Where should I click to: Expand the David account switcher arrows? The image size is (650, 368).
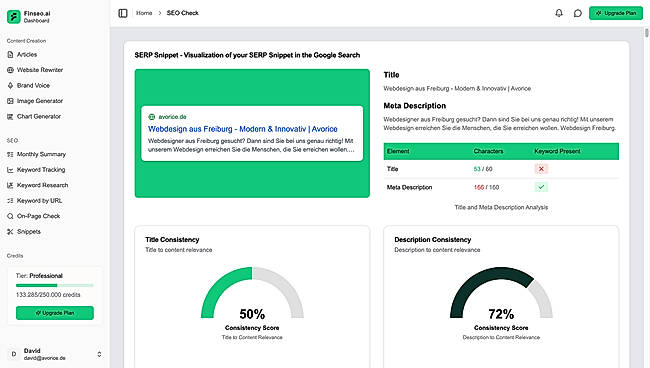coord(99,354)
